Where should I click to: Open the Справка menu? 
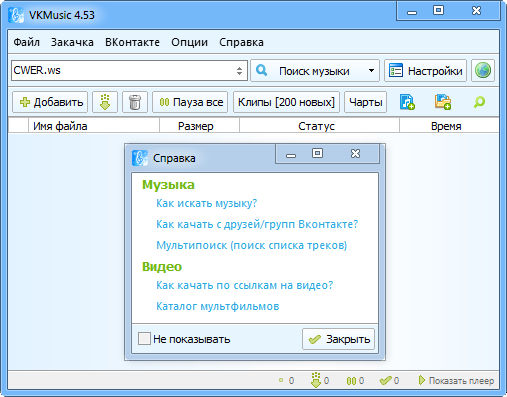[241, 42]
